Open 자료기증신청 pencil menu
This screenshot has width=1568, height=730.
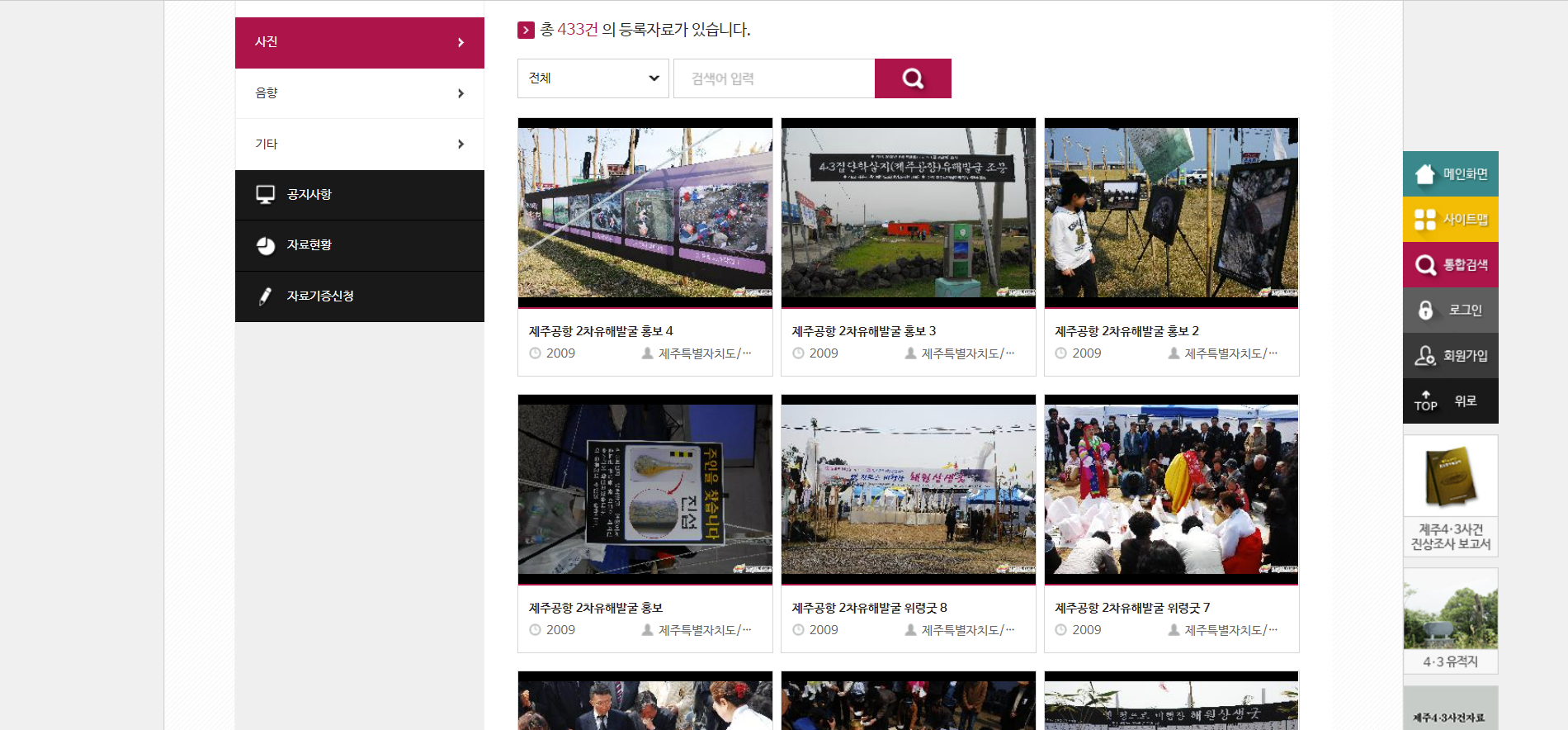point(266,296)
